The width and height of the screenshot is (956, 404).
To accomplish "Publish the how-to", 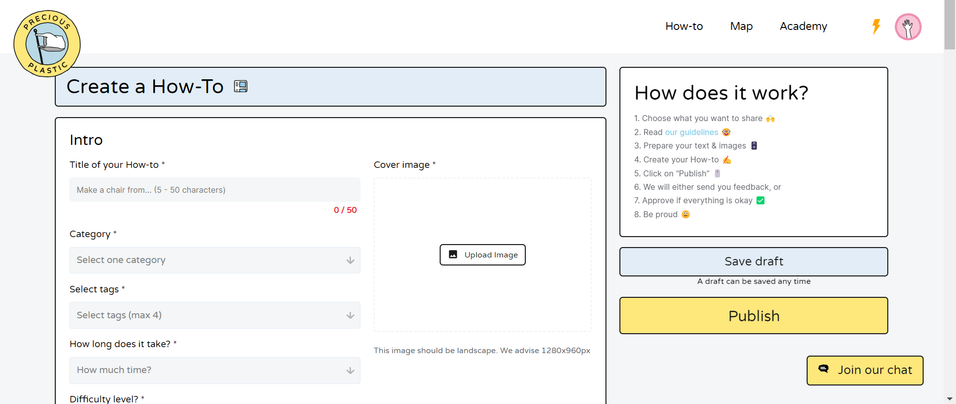I will pos(754,316).
